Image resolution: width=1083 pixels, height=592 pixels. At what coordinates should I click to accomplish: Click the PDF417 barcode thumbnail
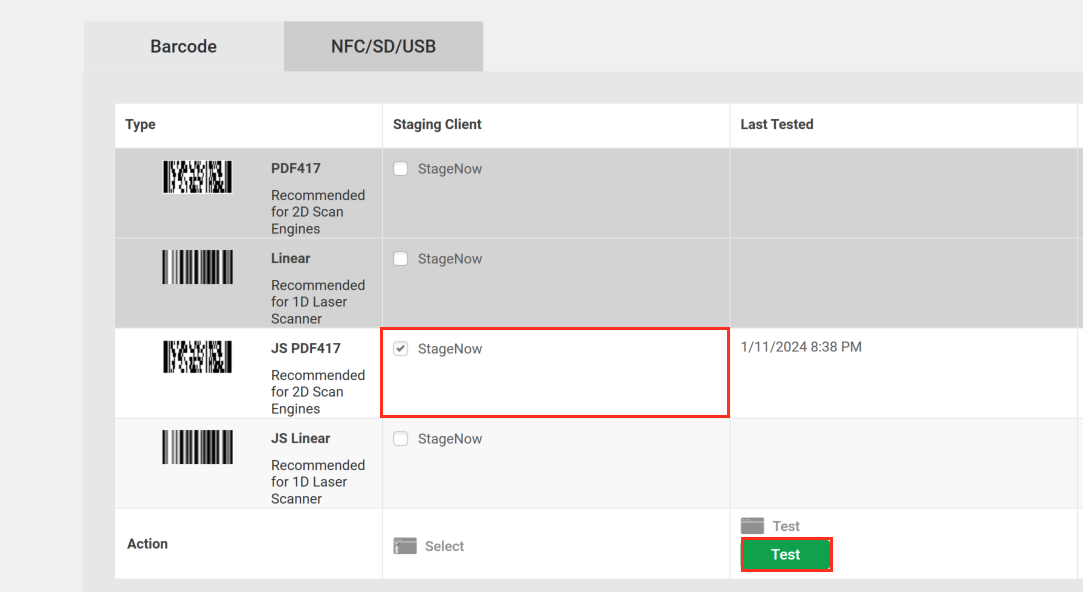click(x=197, y=176)
